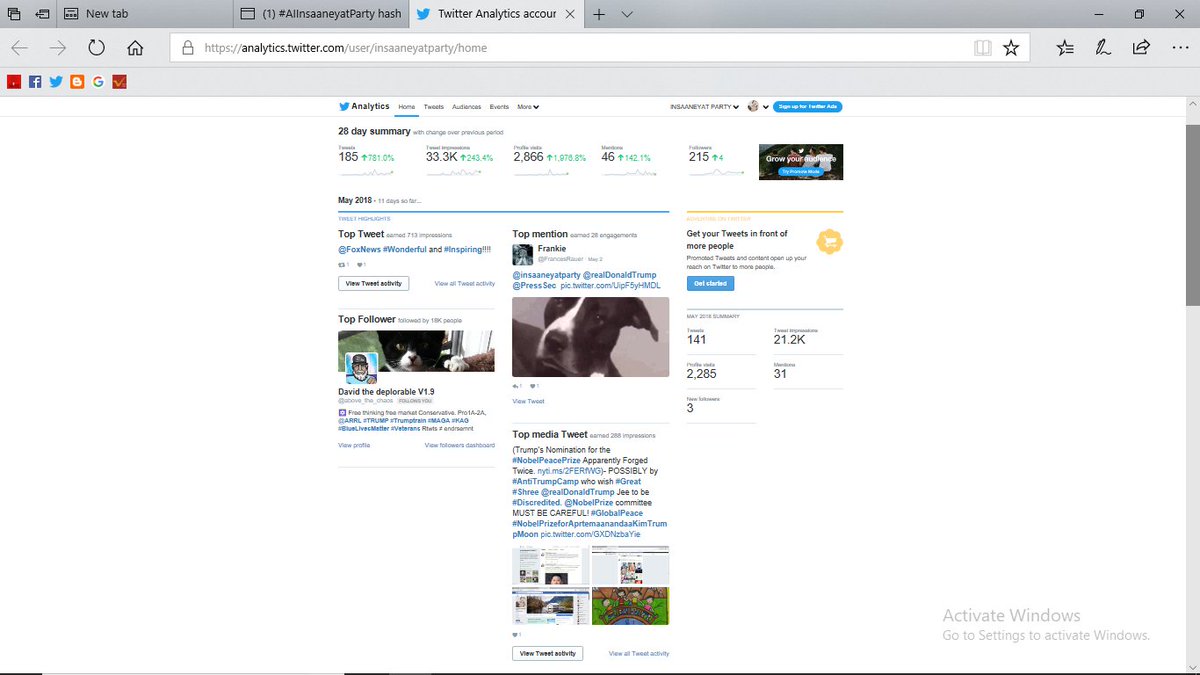Screen dimensions: 1200x675
Task: Open a new tab with plus
Action: coord(599,14)
